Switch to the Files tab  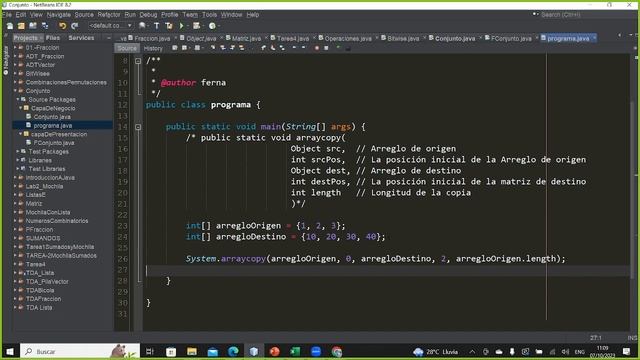click(53, 38)
